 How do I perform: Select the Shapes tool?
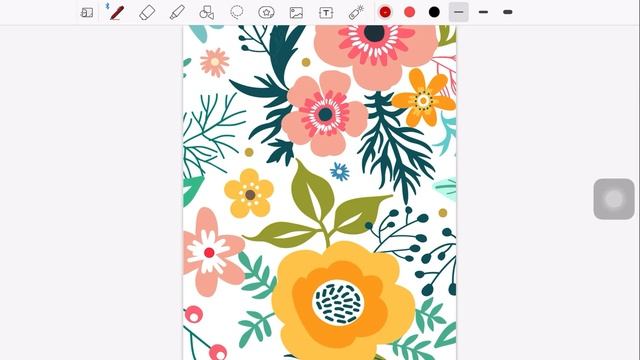(207, 13)
